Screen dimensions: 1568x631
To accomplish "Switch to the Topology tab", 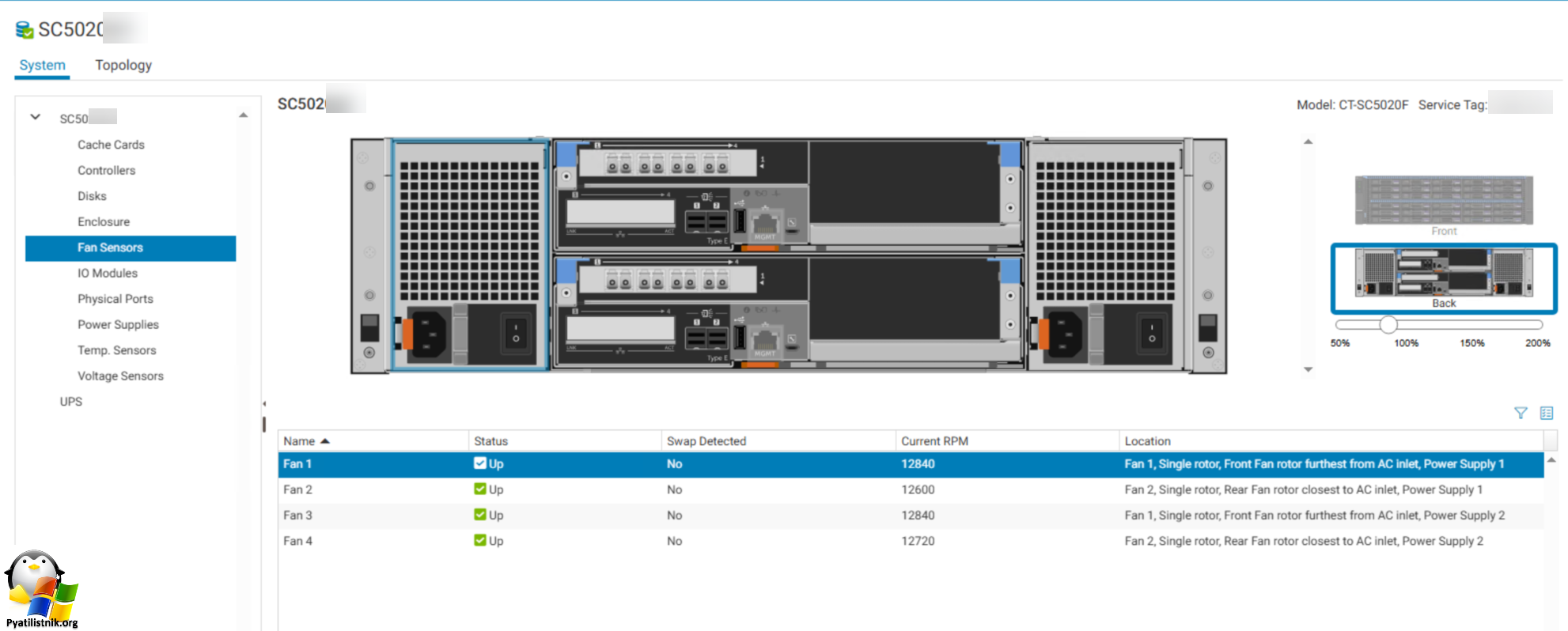I will pyautogui.click(x=123, y=65).
